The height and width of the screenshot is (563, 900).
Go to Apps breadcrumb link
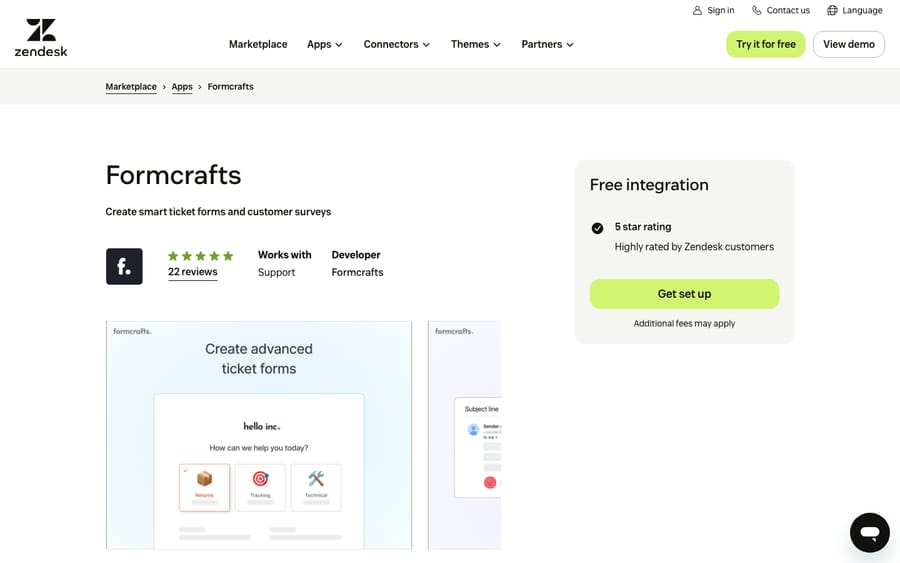click(x=182, y=87)
